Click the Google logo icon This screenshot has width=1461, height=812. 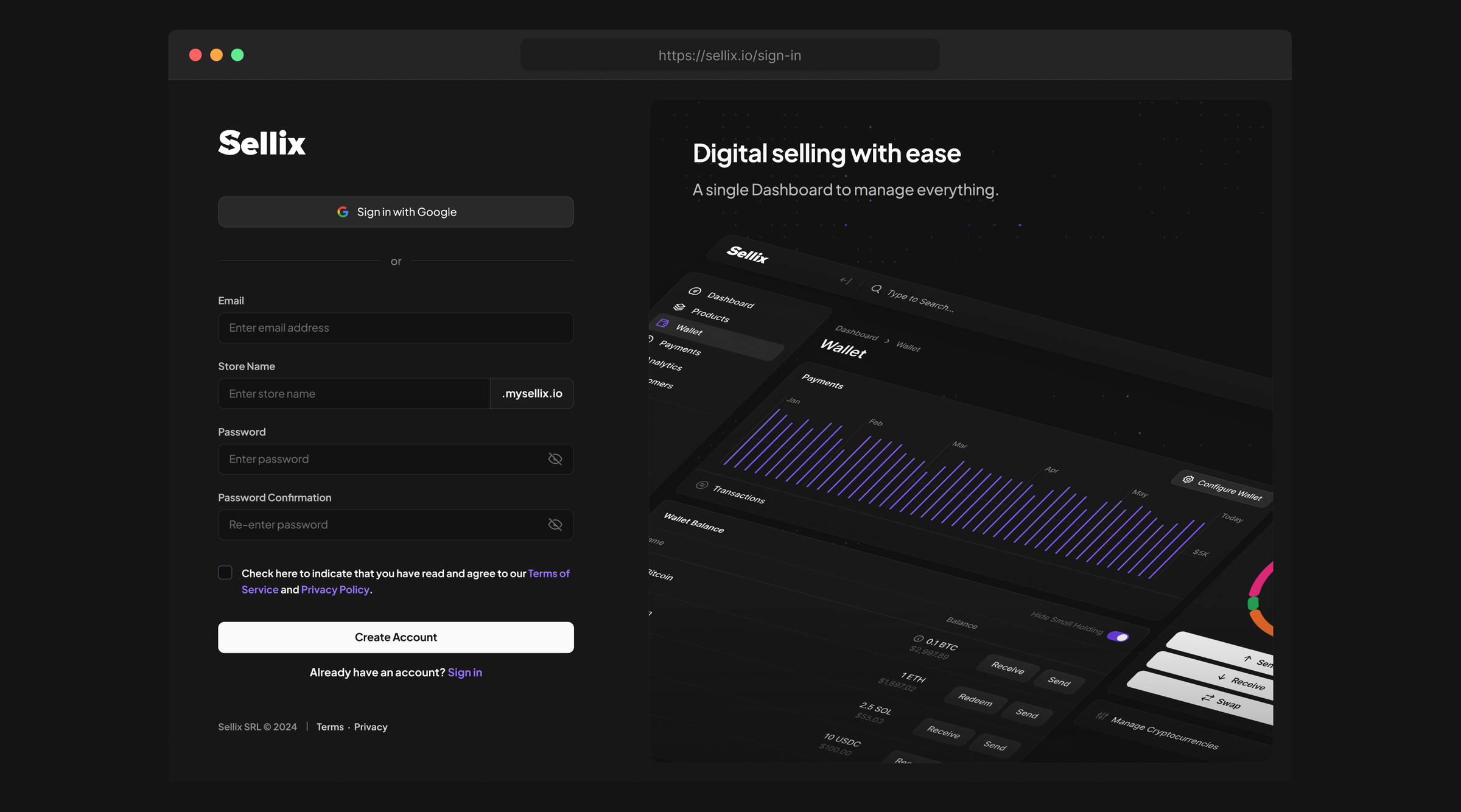[343, 212]
